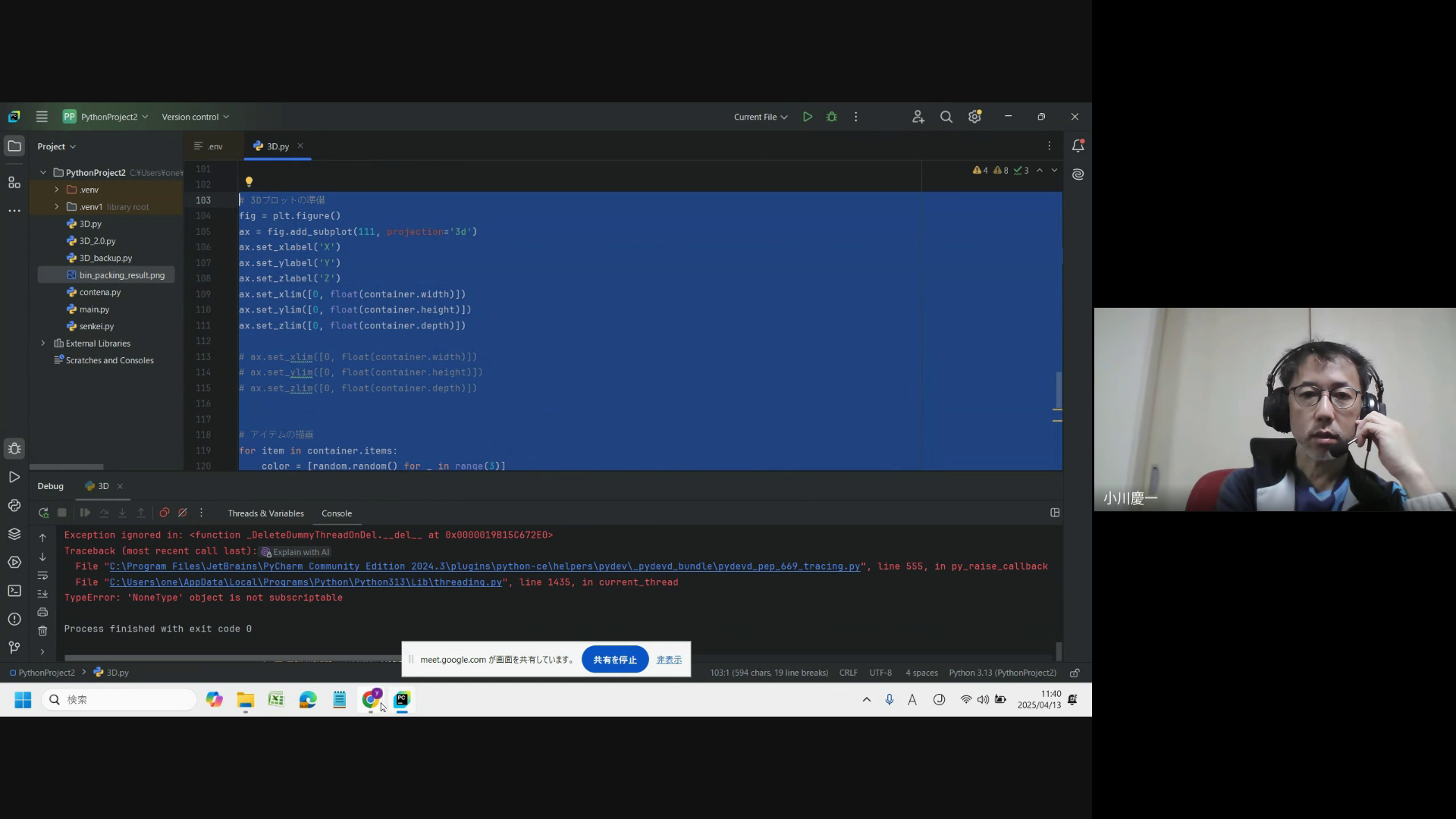Switch to Threads & Variables tab
This screenshot has height=819, width=1456.
[265, 513]
